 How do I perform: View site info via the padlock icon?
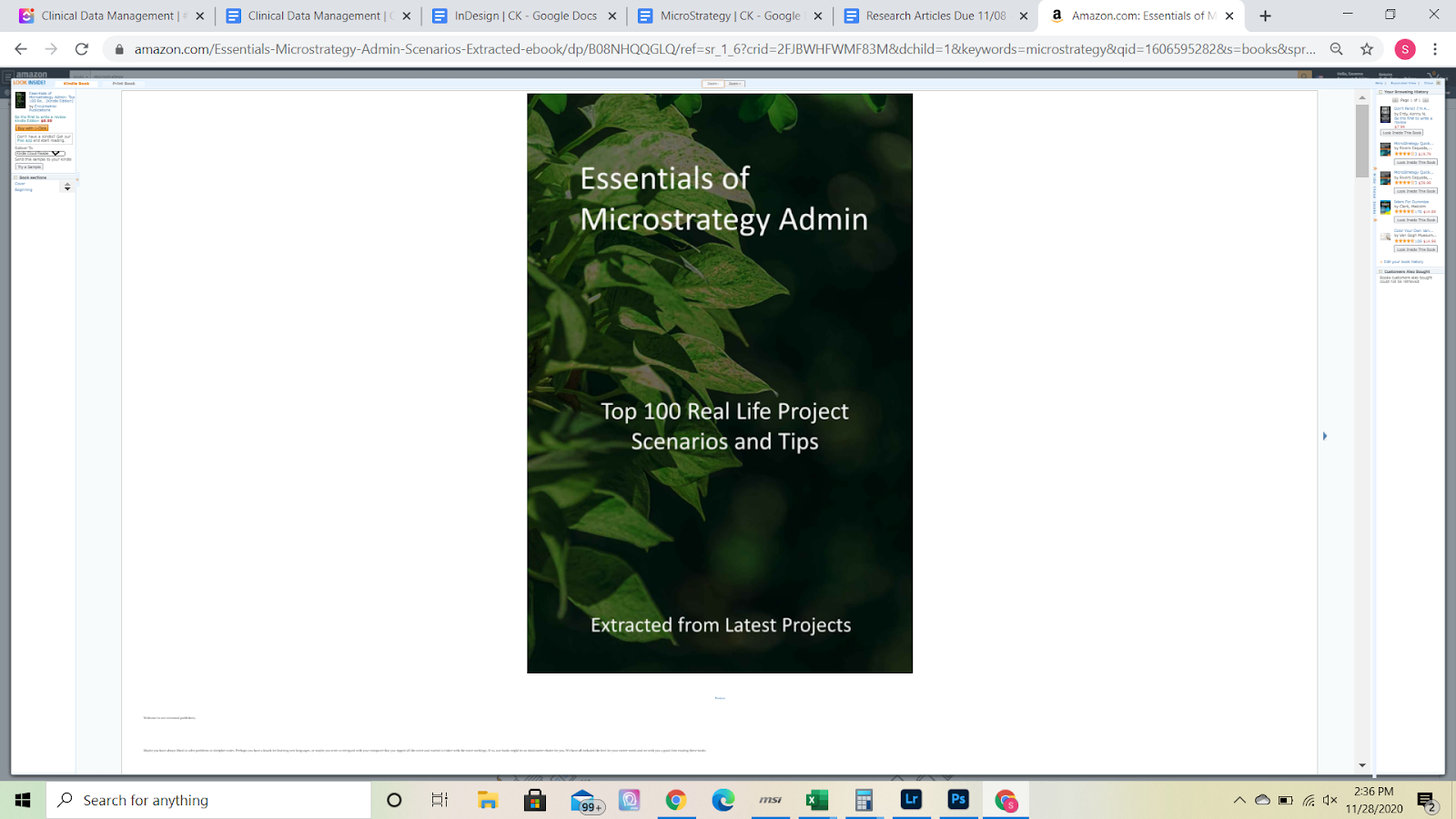pyautogui.click(x=118, y=49)
